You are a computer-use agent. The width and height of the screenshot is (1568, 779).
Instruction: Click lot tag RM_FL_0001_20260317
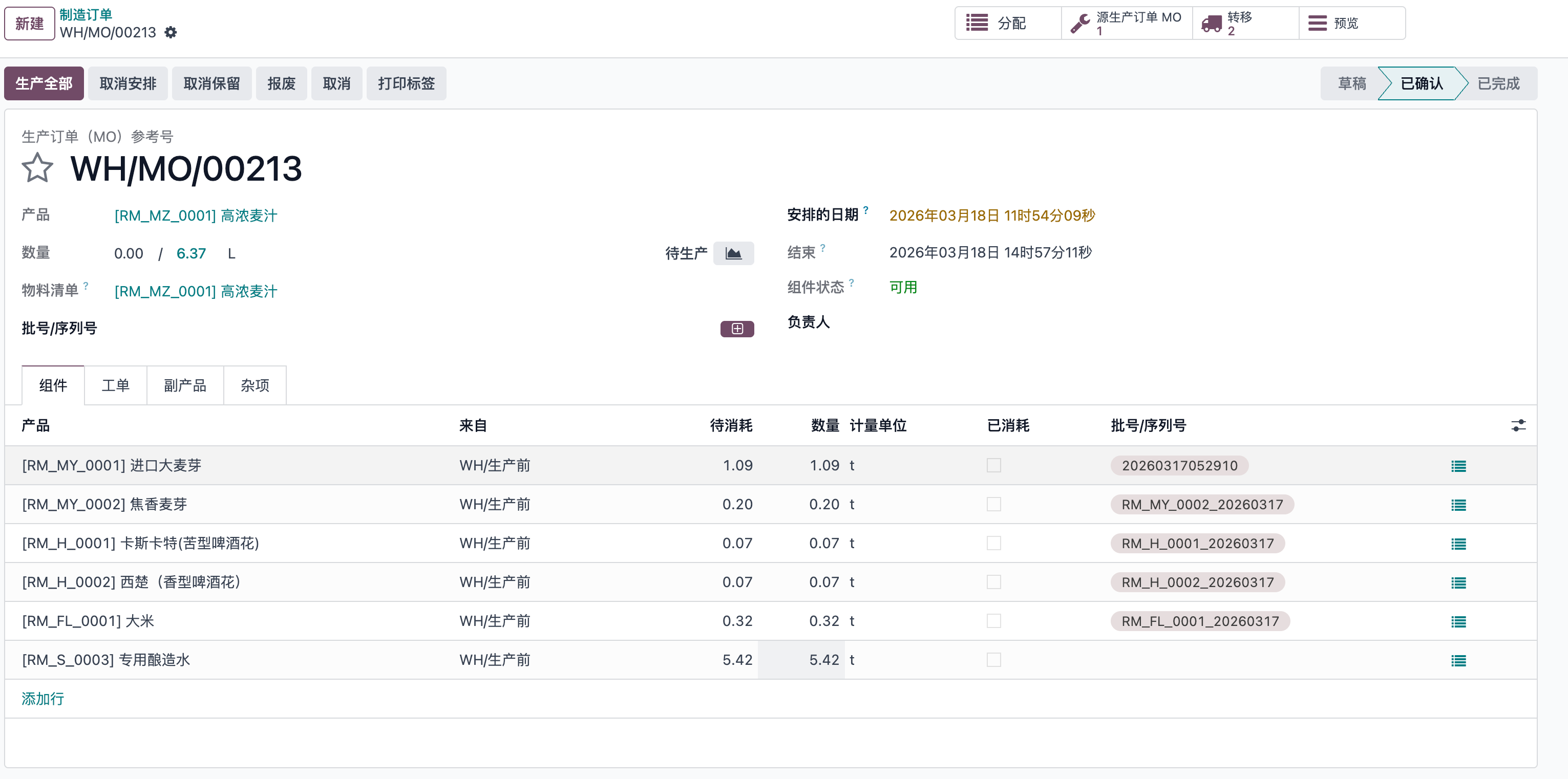pos(1200,621)
